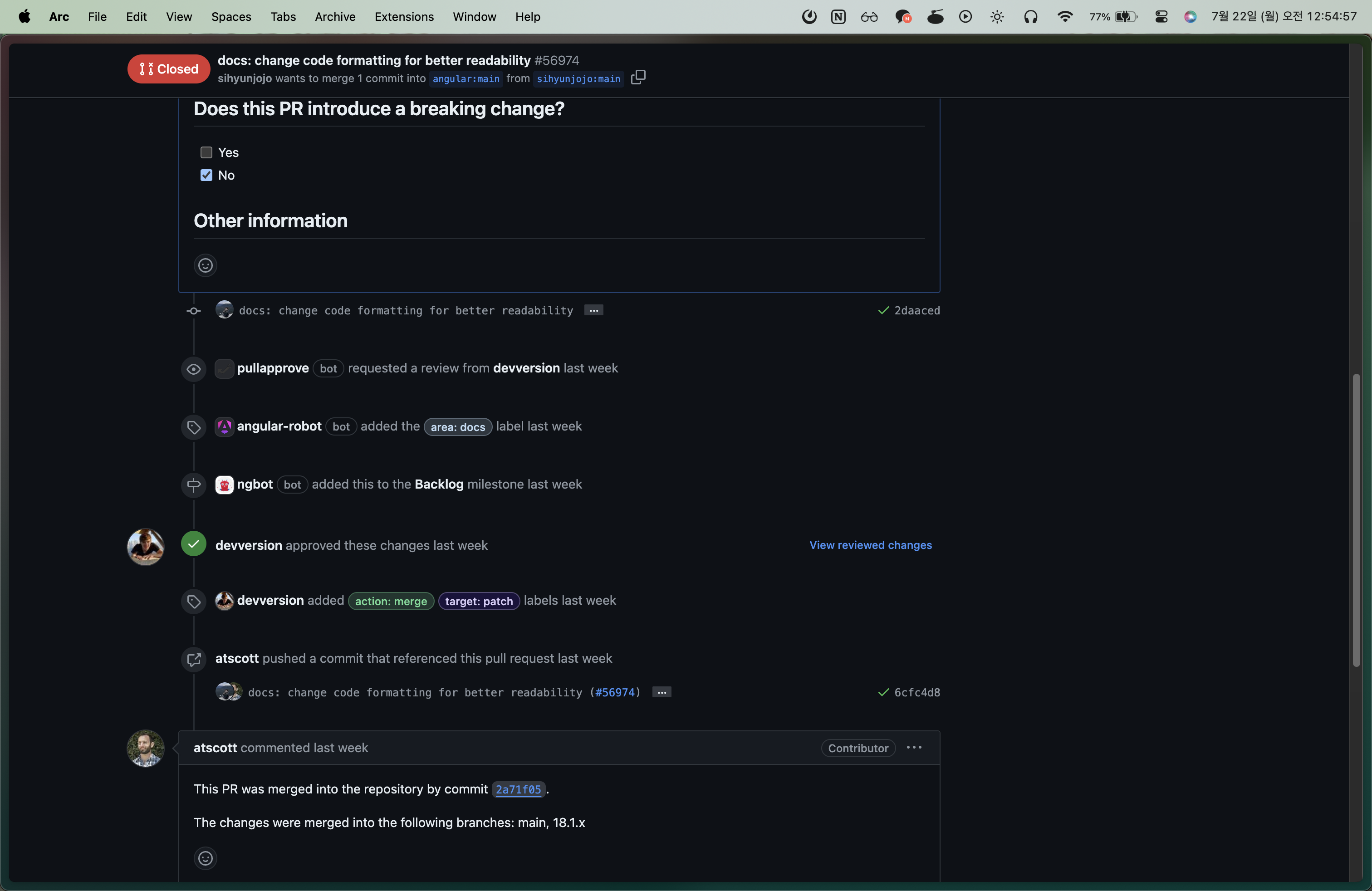1372x891 pixels.
Task: Open the Archive menu
Action: (x=335, y=17)
